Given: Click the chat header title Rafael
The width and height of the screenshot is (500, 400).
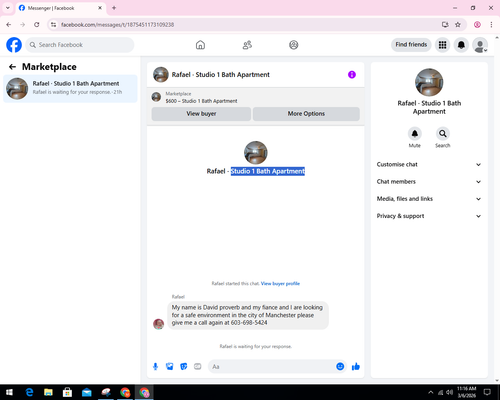Looking at the screenshot, I should coord(221,75).
